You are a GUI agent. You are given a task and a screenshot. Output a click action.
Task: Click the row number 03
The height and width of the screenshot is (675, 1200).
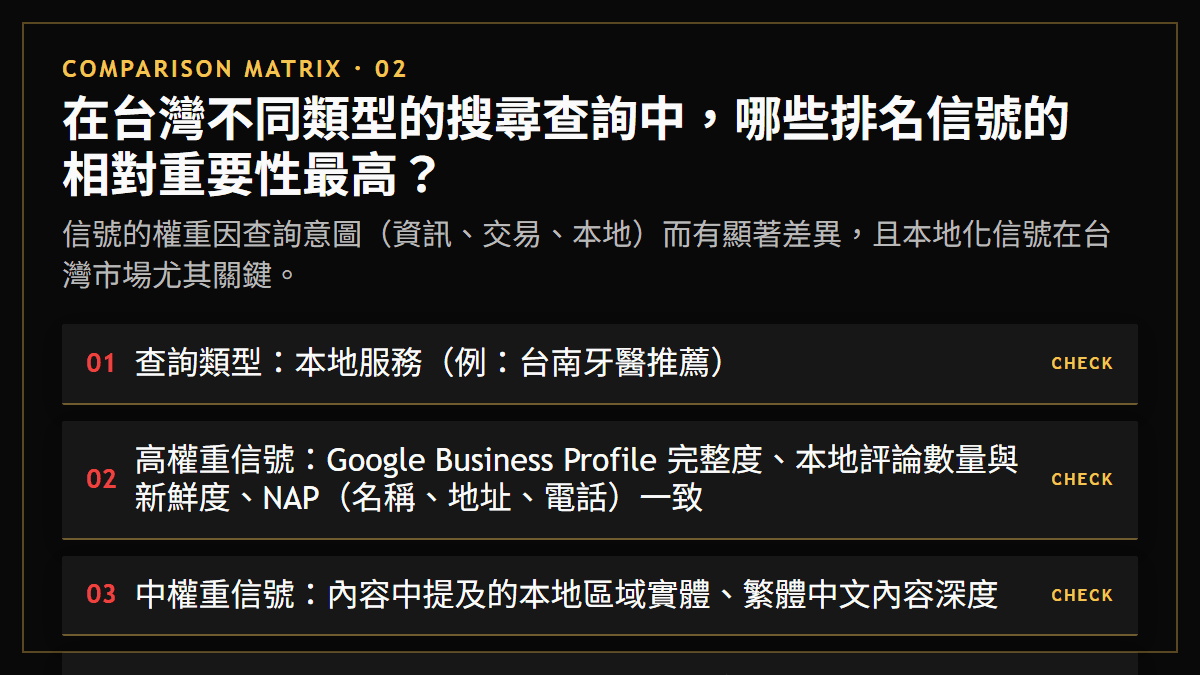101,595
